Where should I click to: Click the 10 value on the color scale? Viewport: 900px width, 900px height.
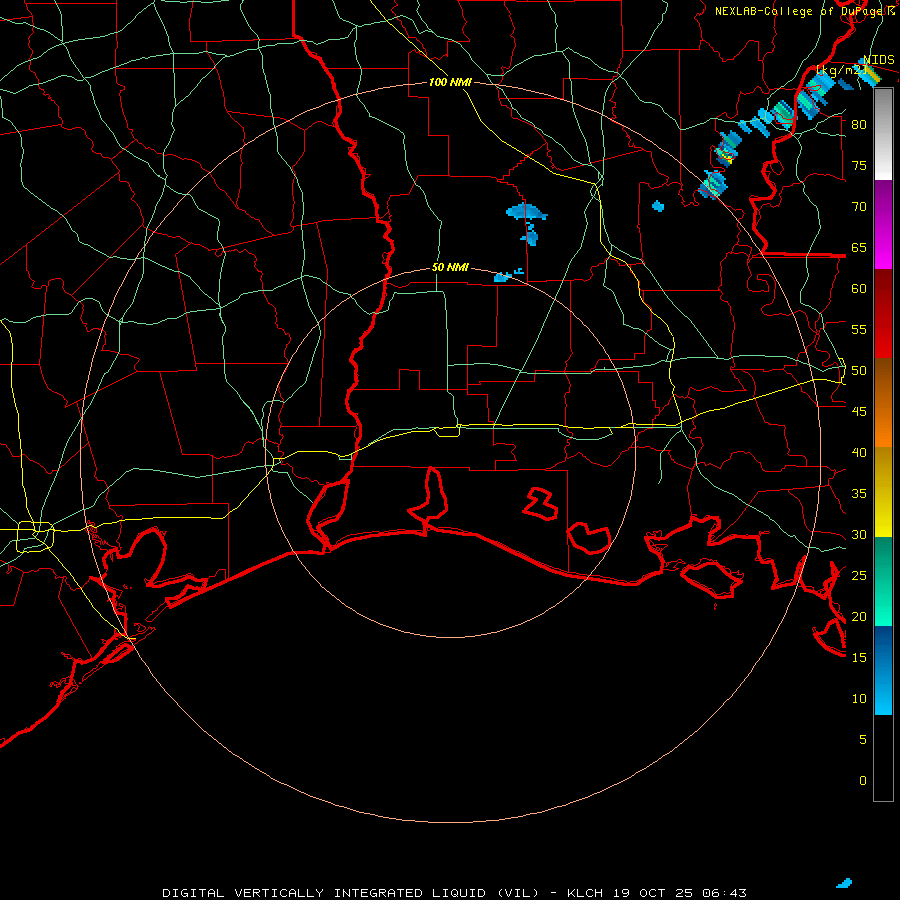859,699
